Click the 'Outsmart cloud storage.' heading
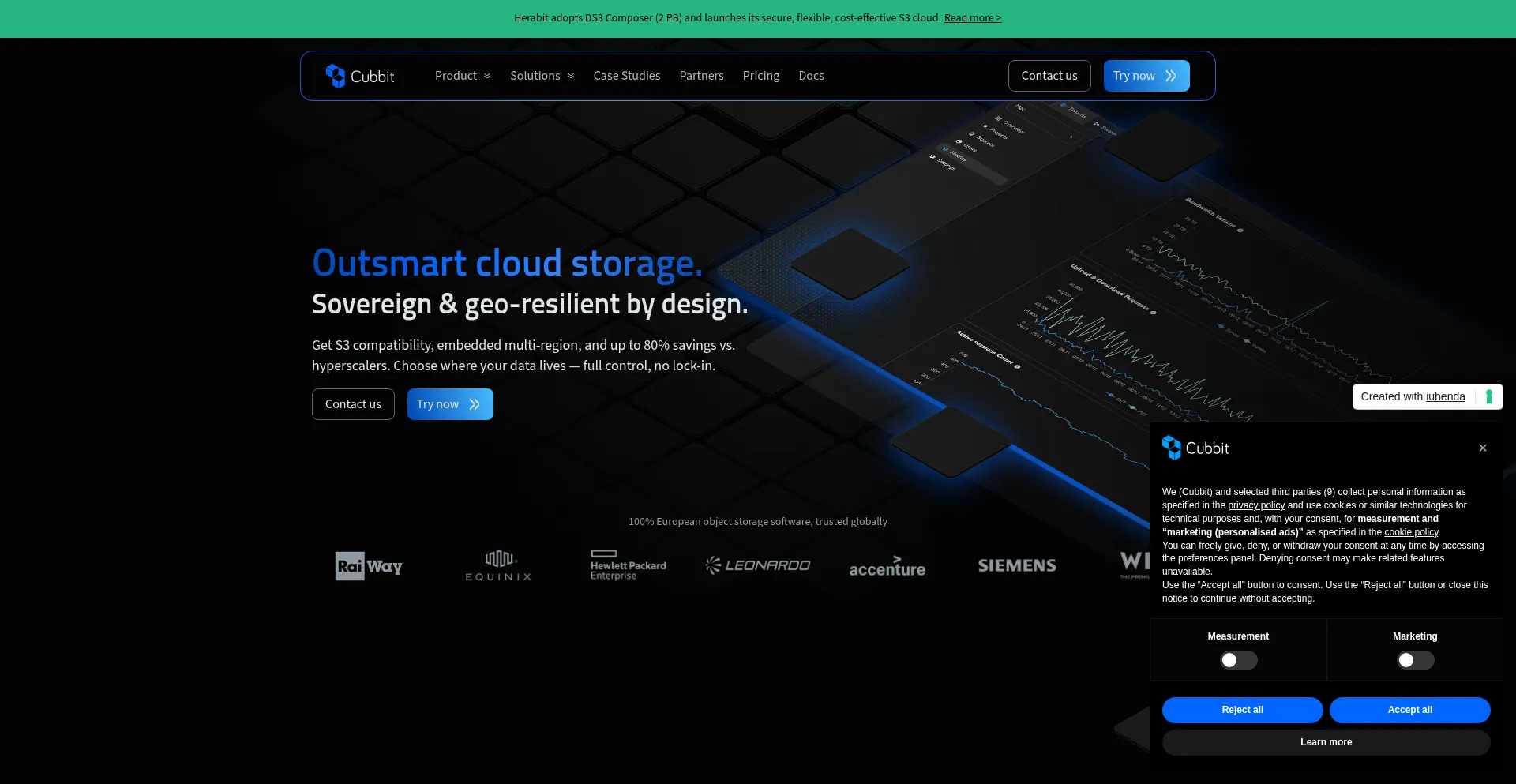This screenshot has width=1516, height=784. click(x=507, y=263)
